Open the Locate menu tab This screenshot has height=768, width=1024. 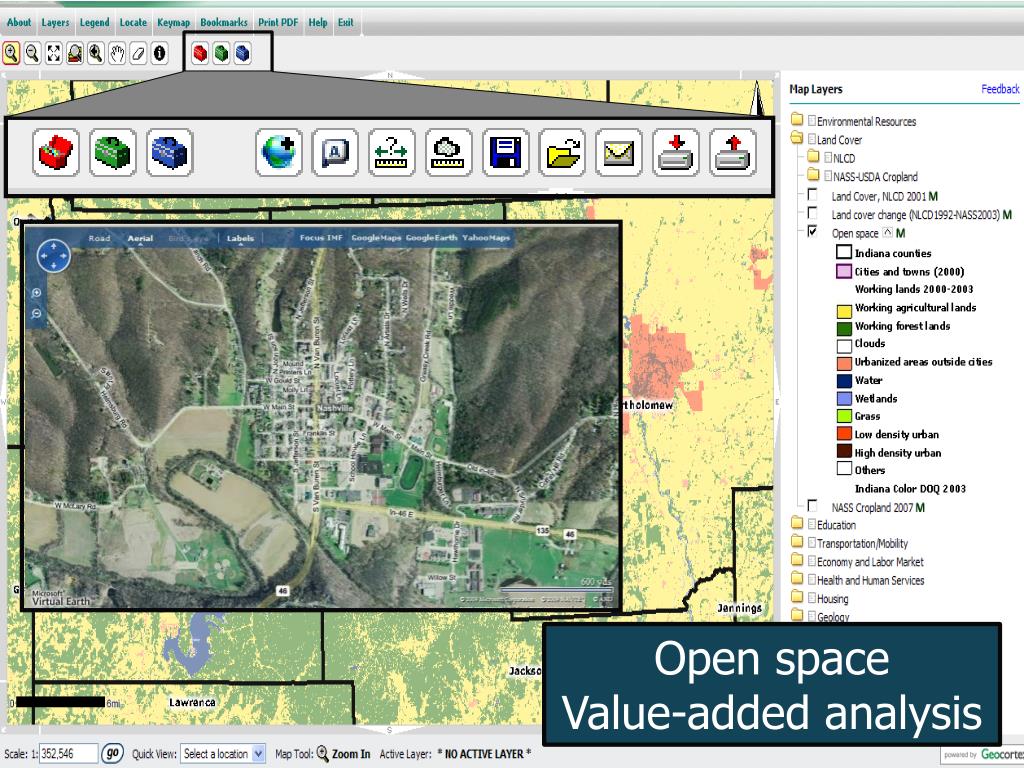[x=133, y=22]
